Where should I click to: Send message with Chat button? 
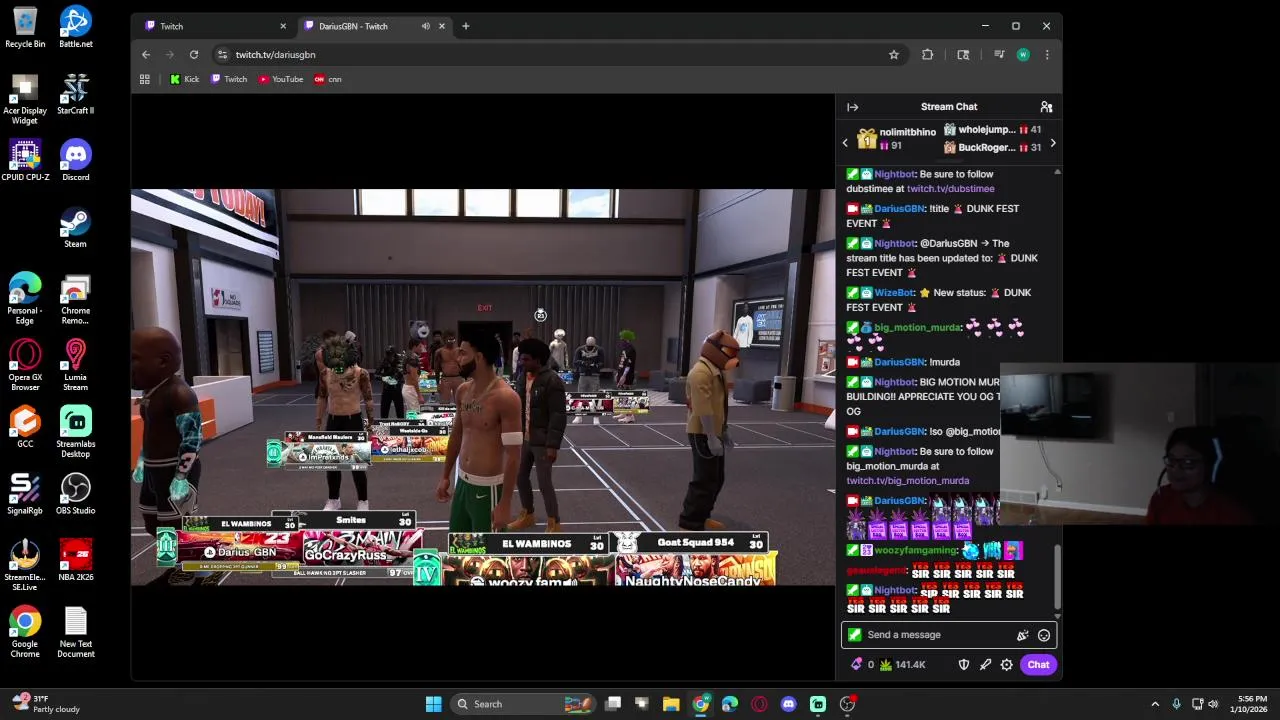click(1038, 665)
